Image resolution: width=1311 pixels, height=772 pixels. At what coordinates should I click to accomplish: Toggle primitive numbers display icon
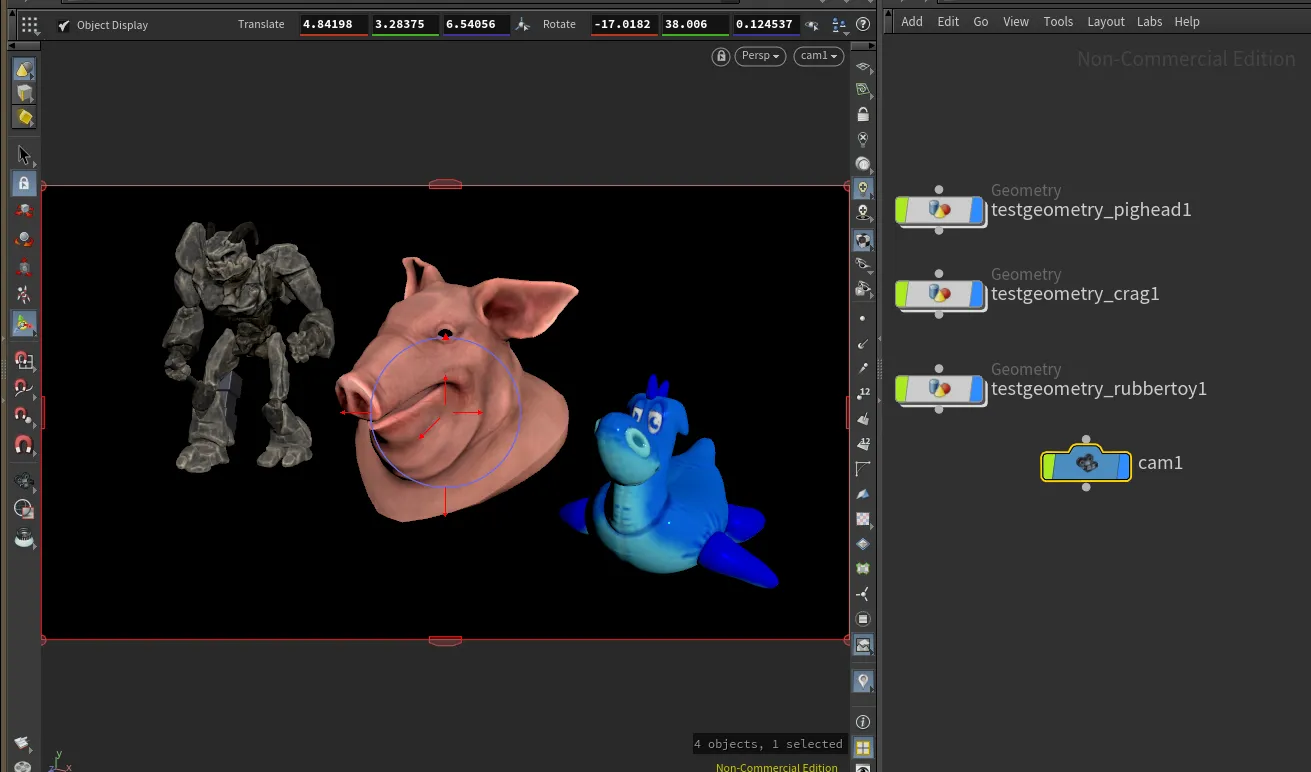point(863,443)
